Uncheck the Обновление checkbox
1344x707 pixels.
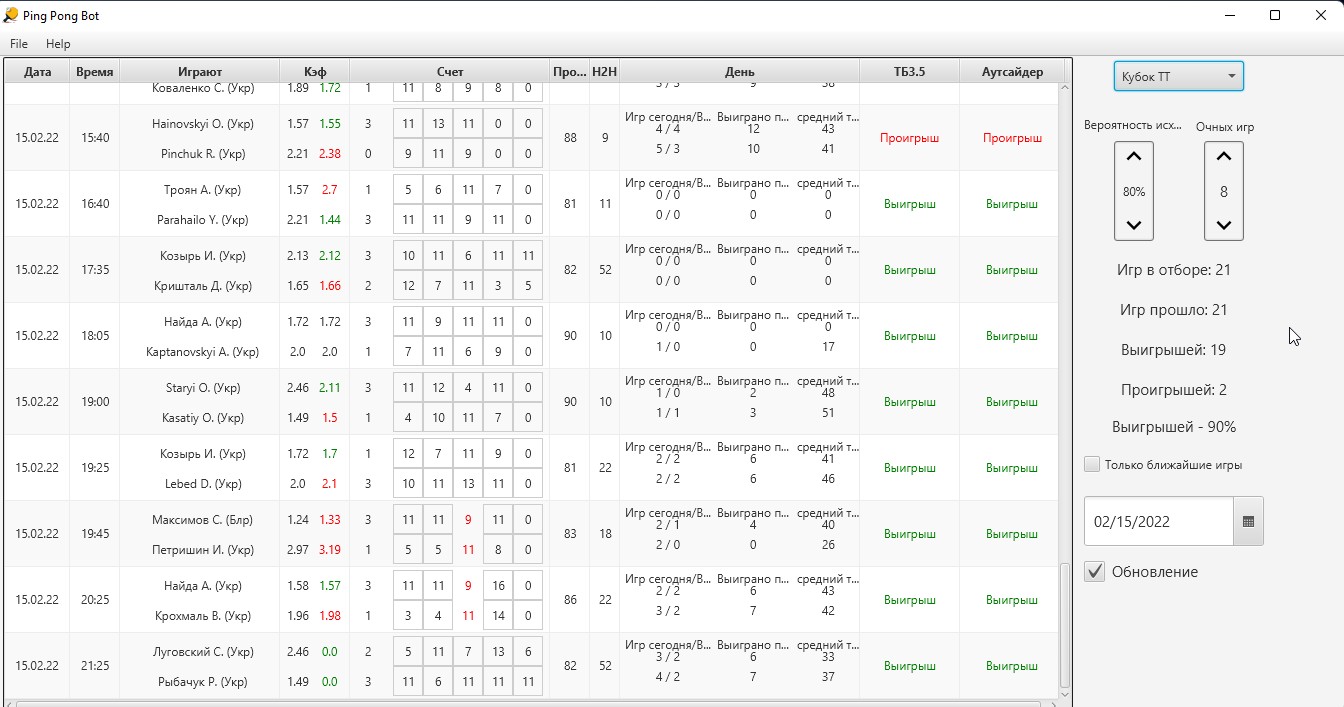pos(1095,572)
